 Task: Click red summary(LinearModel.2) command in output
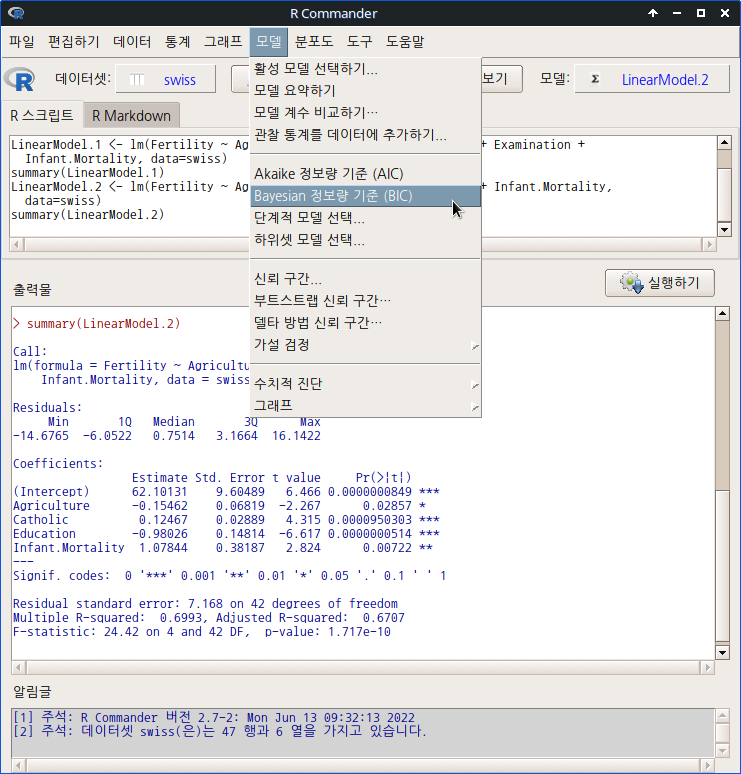point(104,324)
